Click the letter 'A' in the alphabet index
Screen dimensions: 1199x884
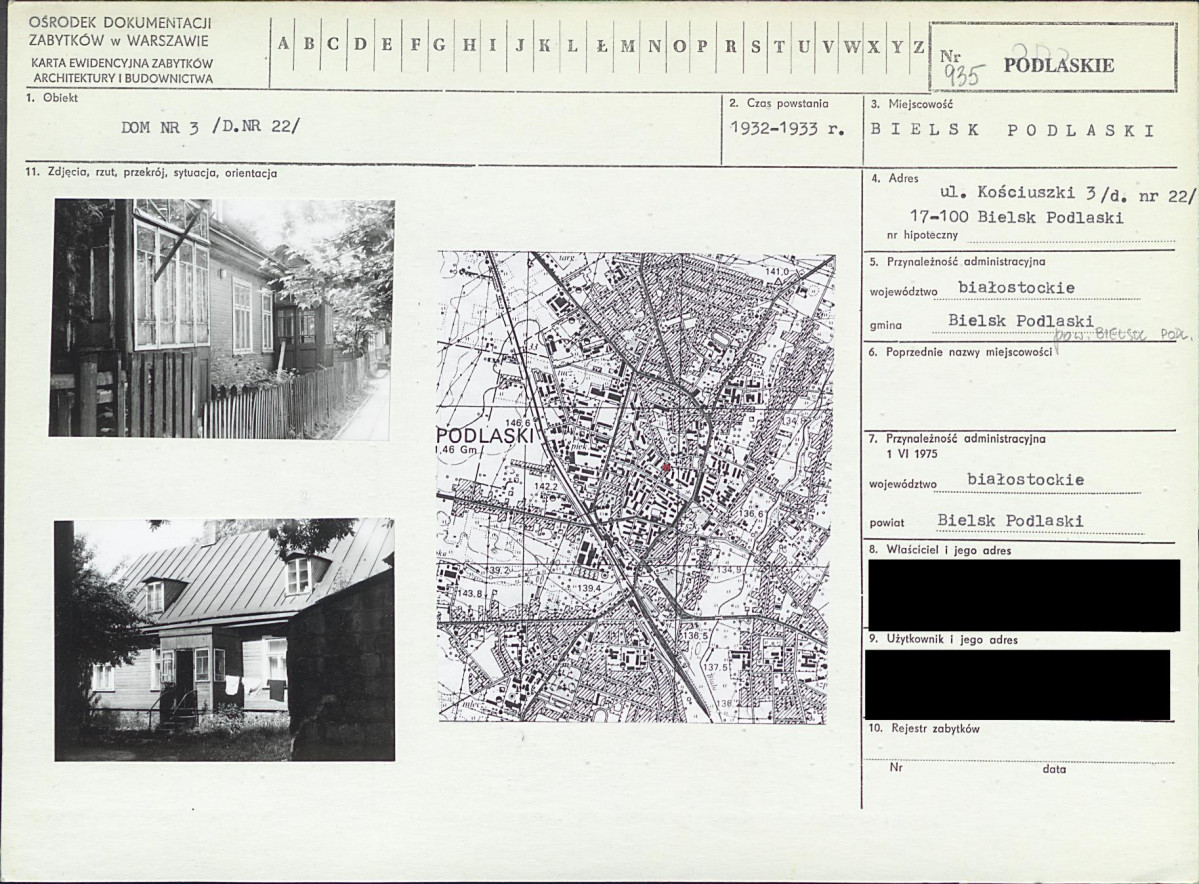click(x=283, y=44)
